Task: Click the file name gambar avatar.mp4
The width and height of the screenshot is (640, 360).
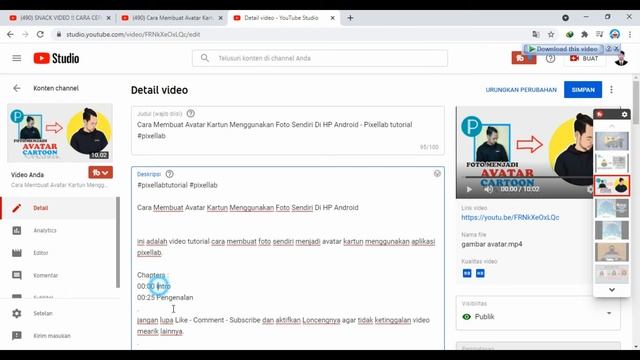Action: pyautogui.click(x=491, y=244)
